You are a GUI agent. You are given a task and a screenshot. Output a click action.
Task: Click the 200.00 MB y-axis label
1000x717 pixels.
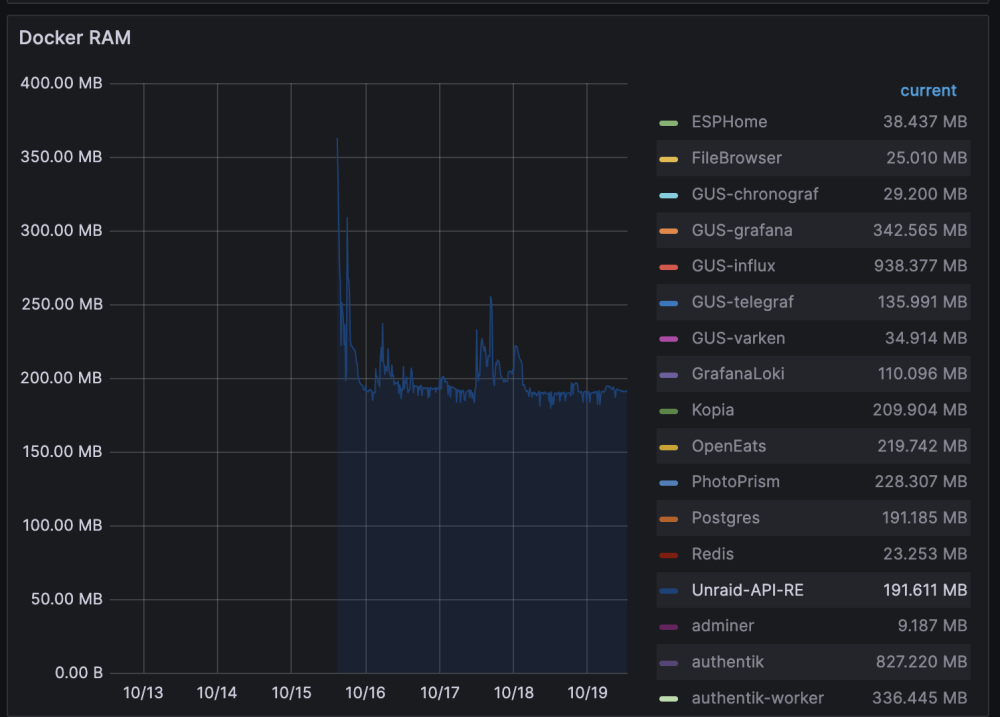[x=61, y=378]
